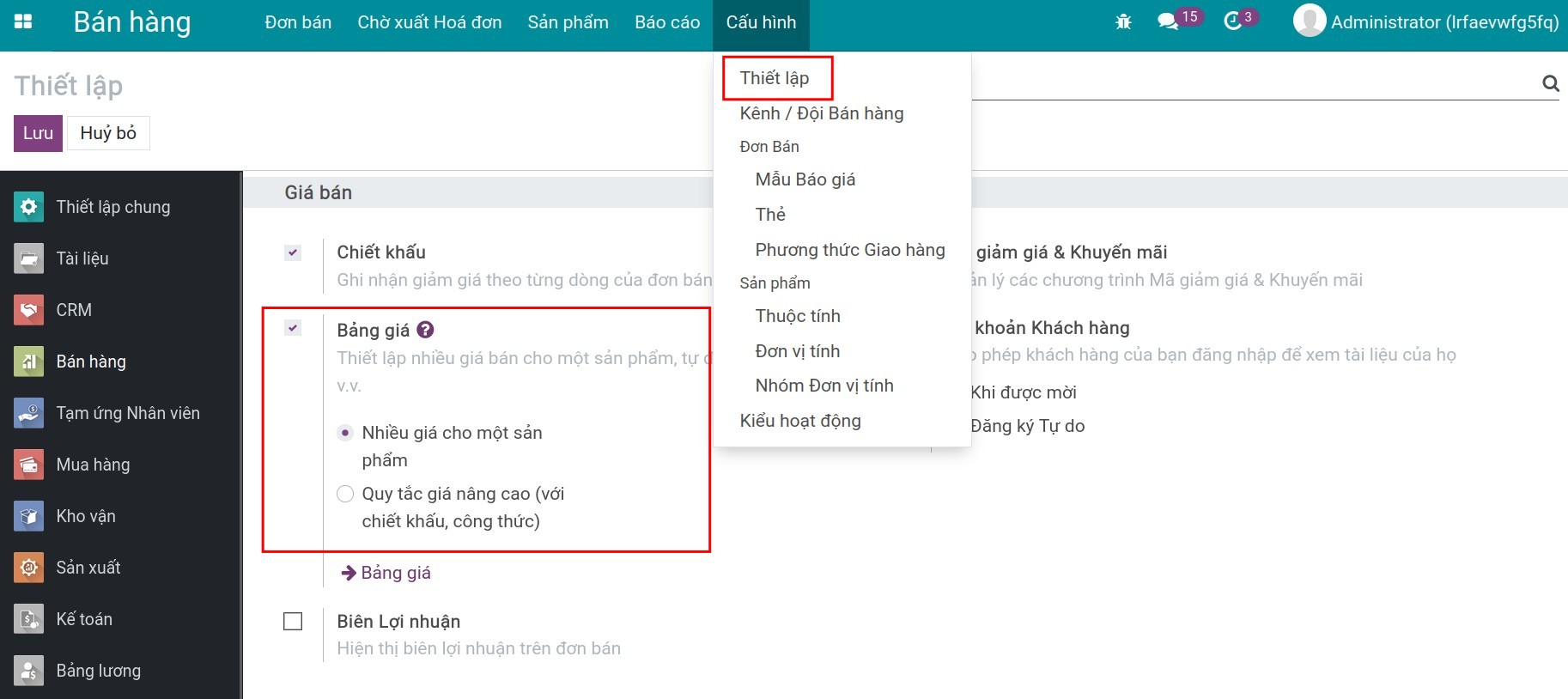Click the Mua hàng card icon

tap(28, 465)
